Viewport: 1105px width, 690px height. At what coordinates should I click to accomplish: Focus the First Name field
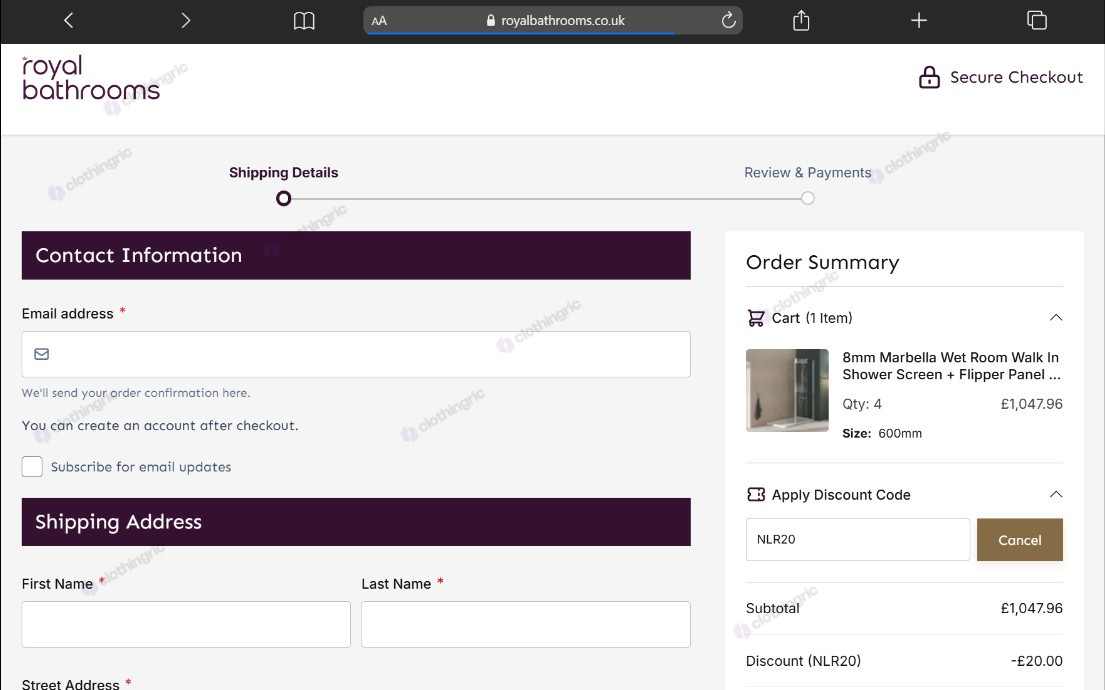point(186,624)
